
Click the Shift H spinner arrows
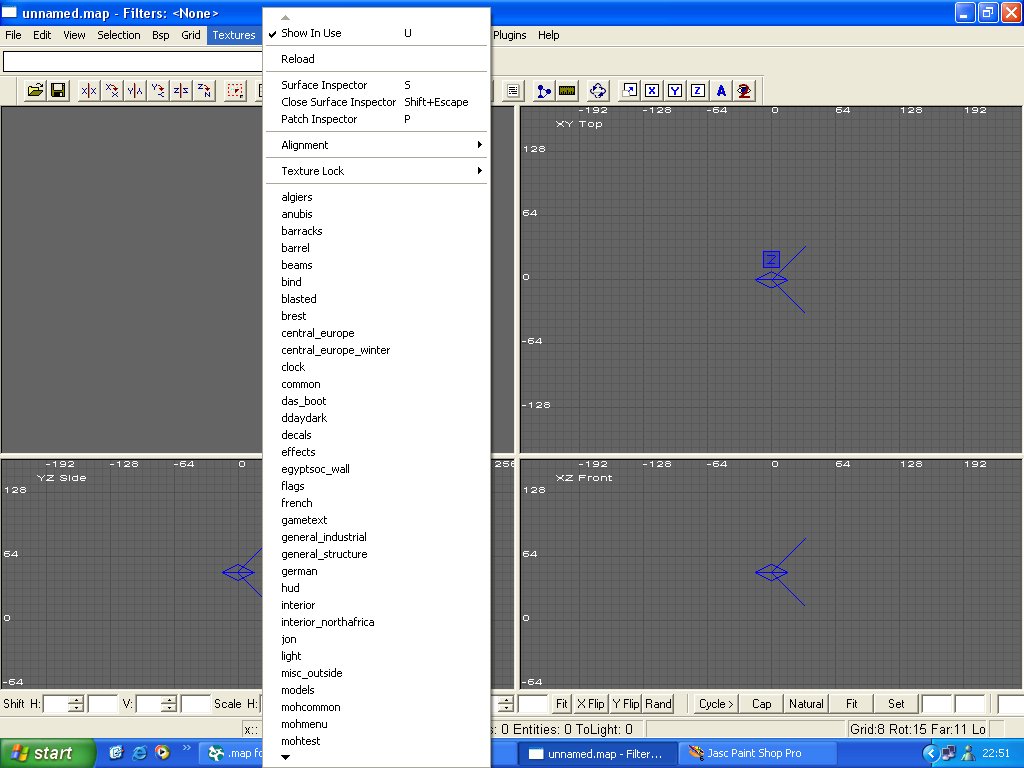pyautogui.click(x=77, y=704)
